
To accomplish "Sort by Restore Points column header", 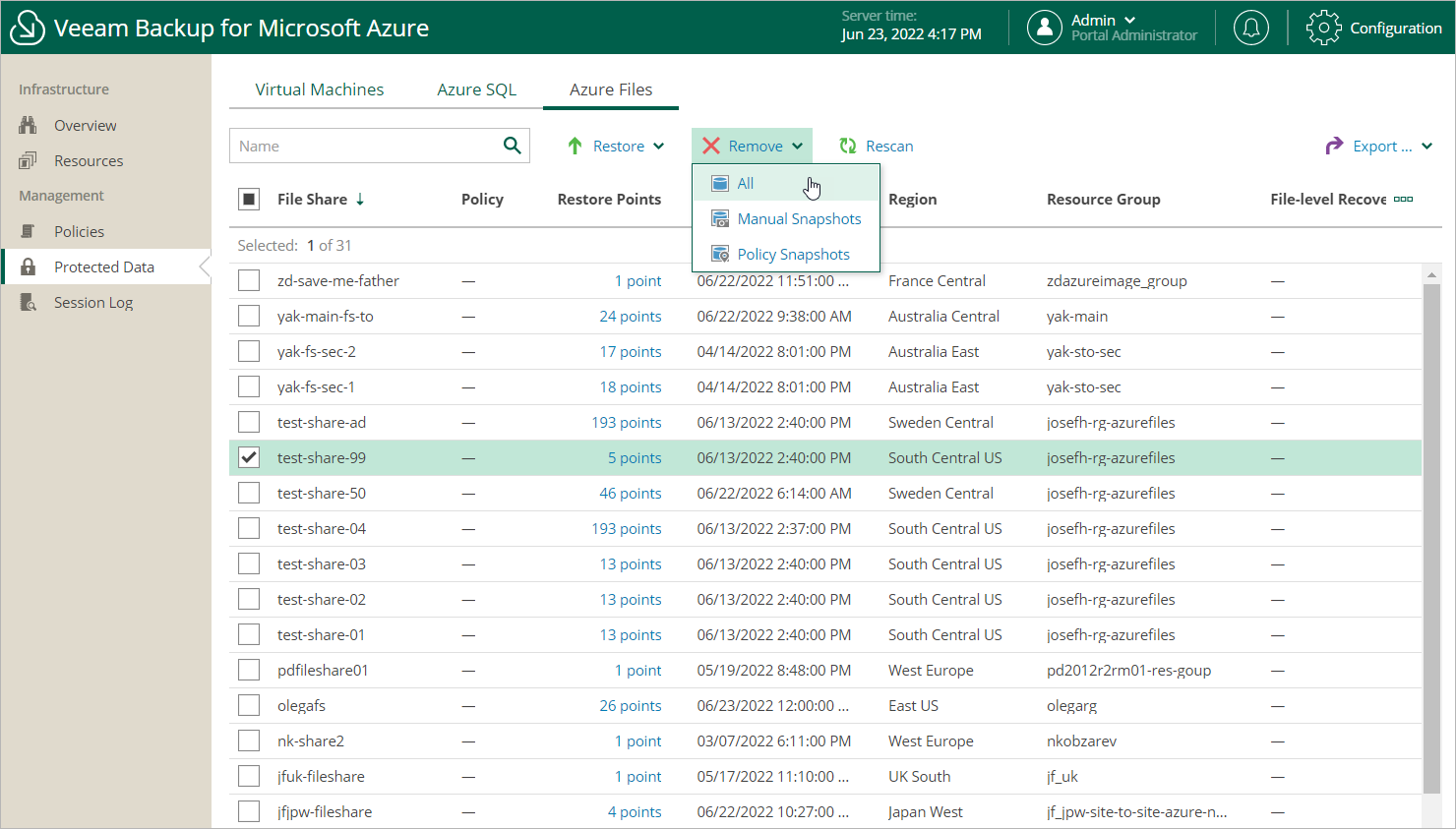I will tap(609, 199).
